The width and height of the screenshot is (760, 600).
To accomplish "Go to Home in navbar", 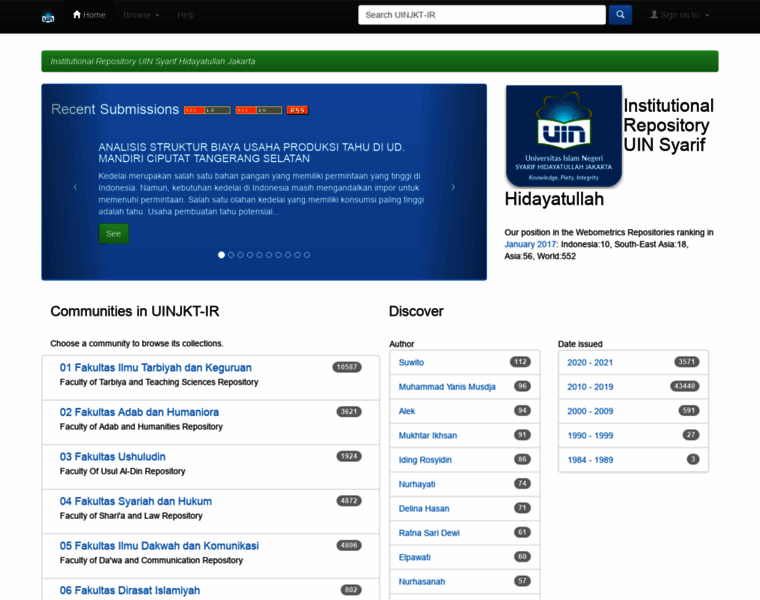I will click(x=89, y=15).
